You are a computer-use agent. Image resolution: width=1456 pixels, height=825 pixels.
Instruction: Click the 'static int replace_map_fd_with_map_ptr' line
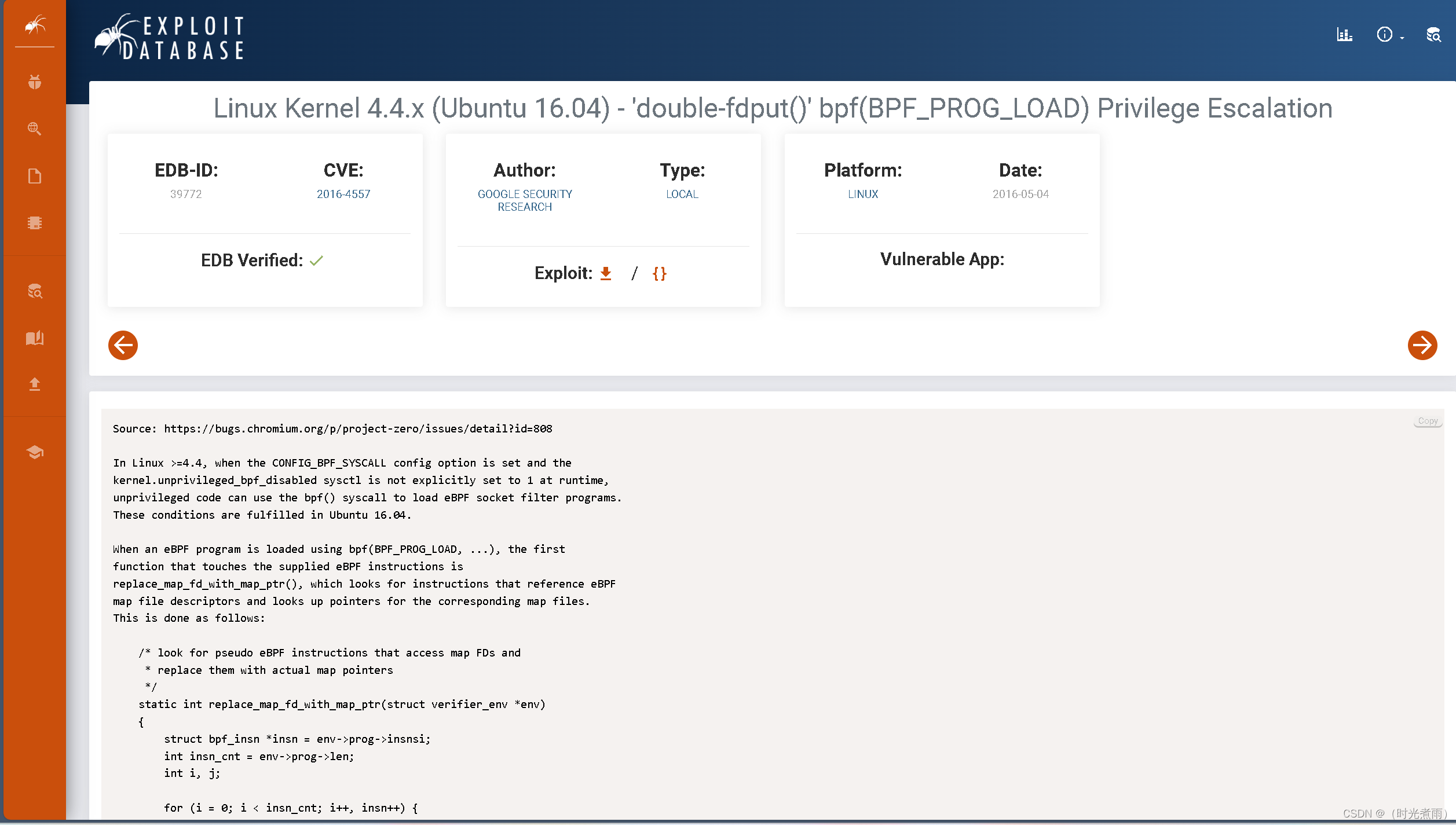(342, 704)
